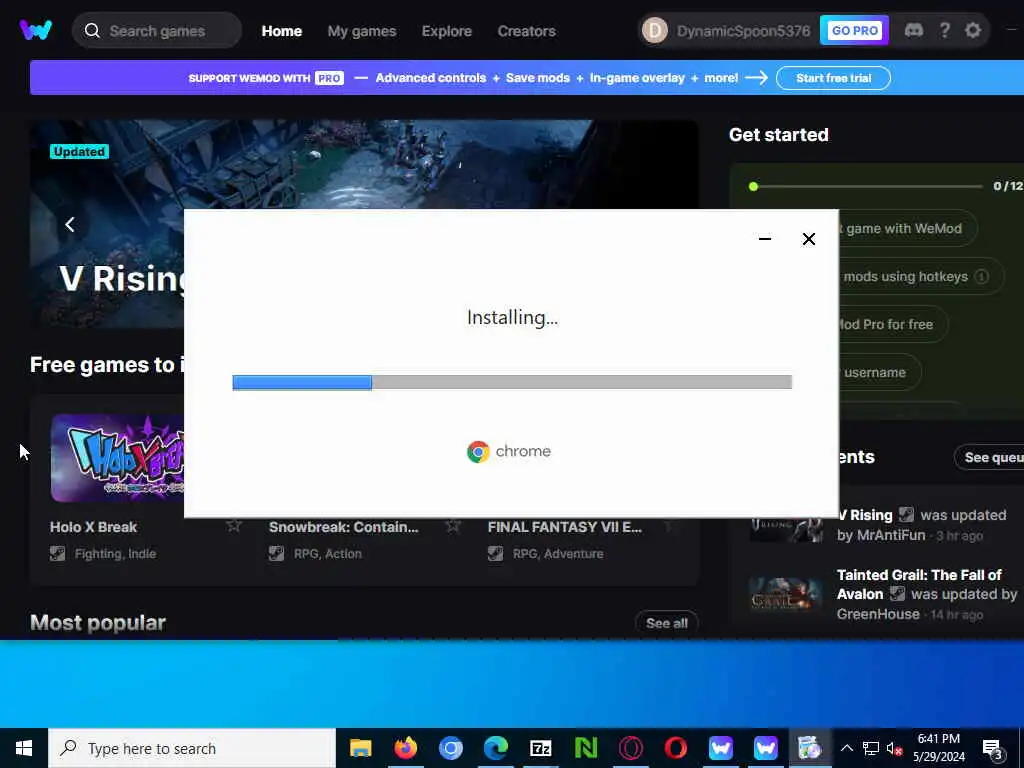
Task: Close the Chrome installer dialog
Action: pos(808,239)
